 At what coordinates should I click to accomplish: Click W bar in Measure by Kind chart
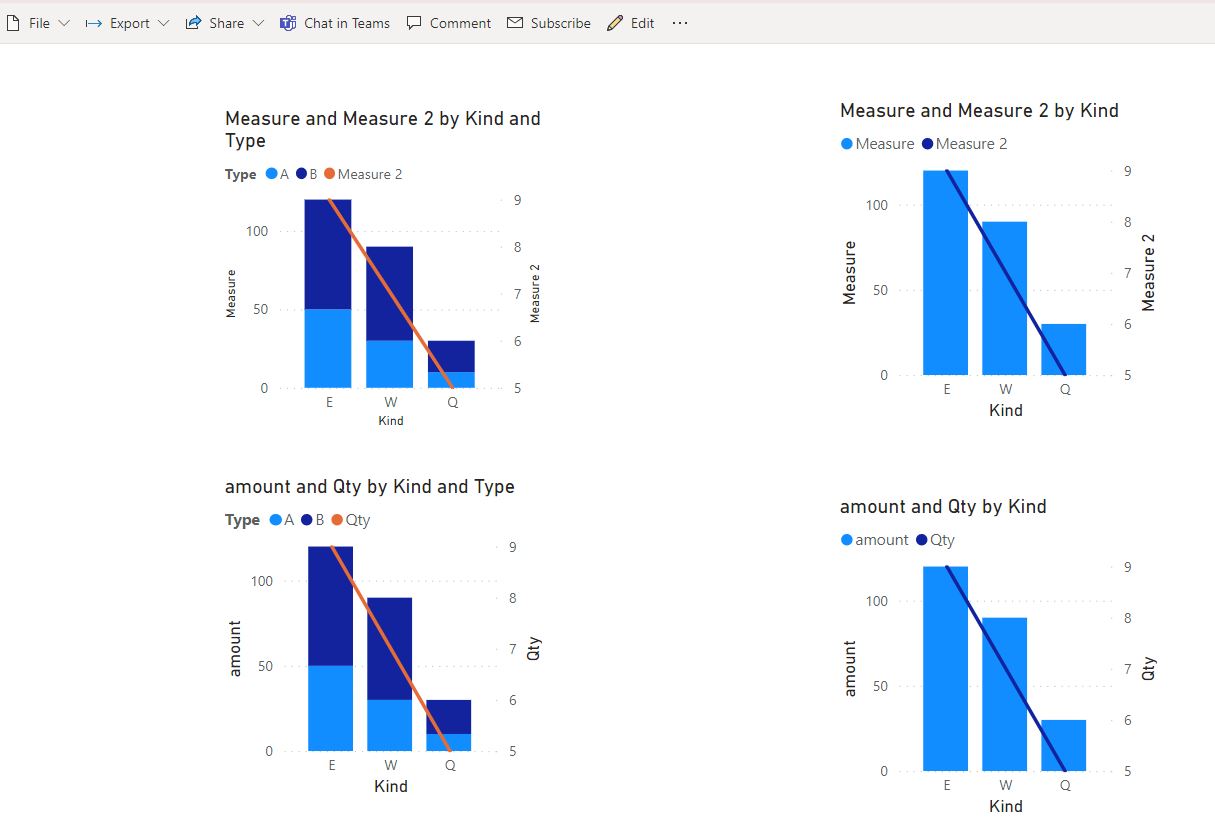[1005, 298]
